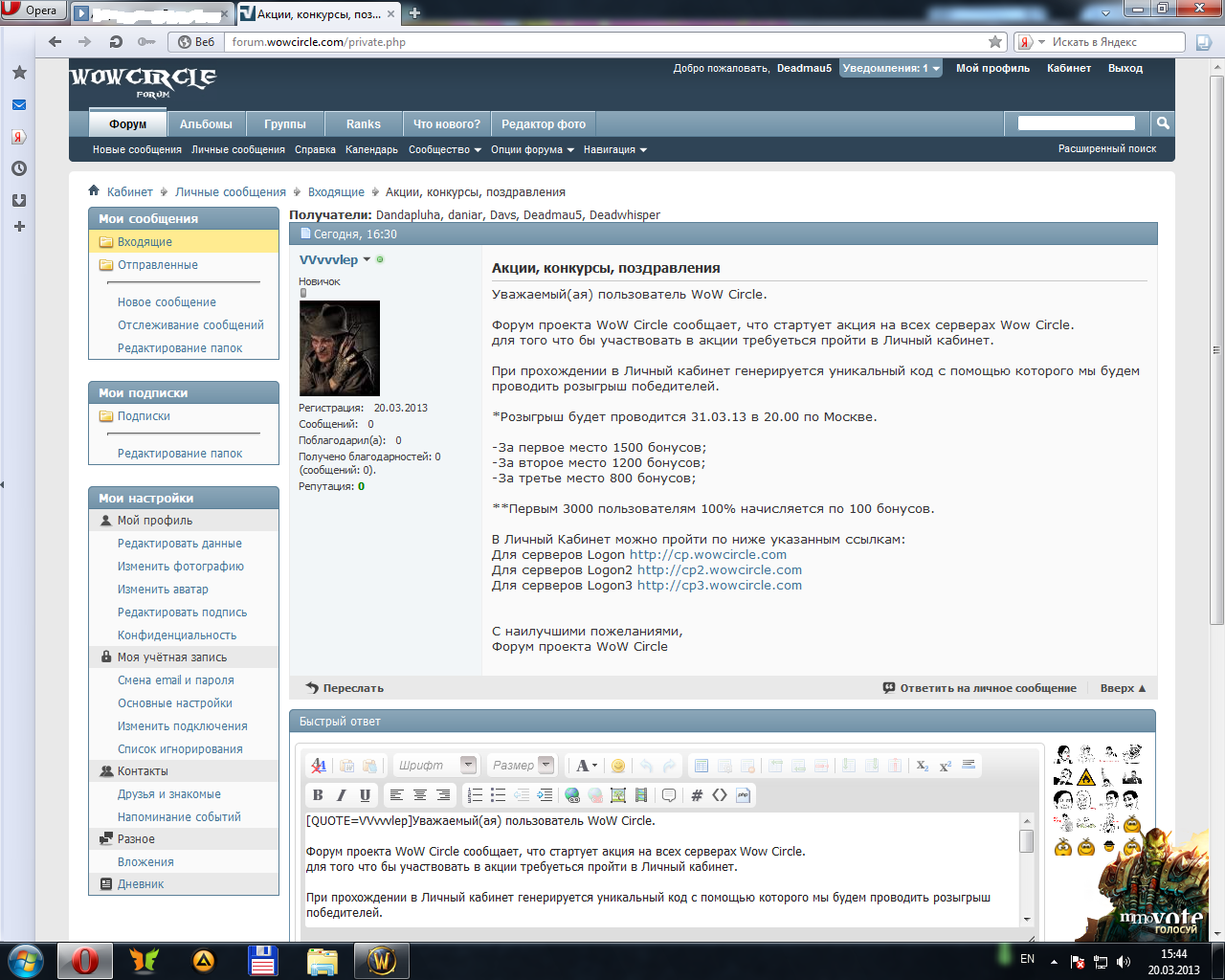Expand Уведомления notifications dropdown
The height and width of the screenshot is (980, 1225).
[891, 68]
